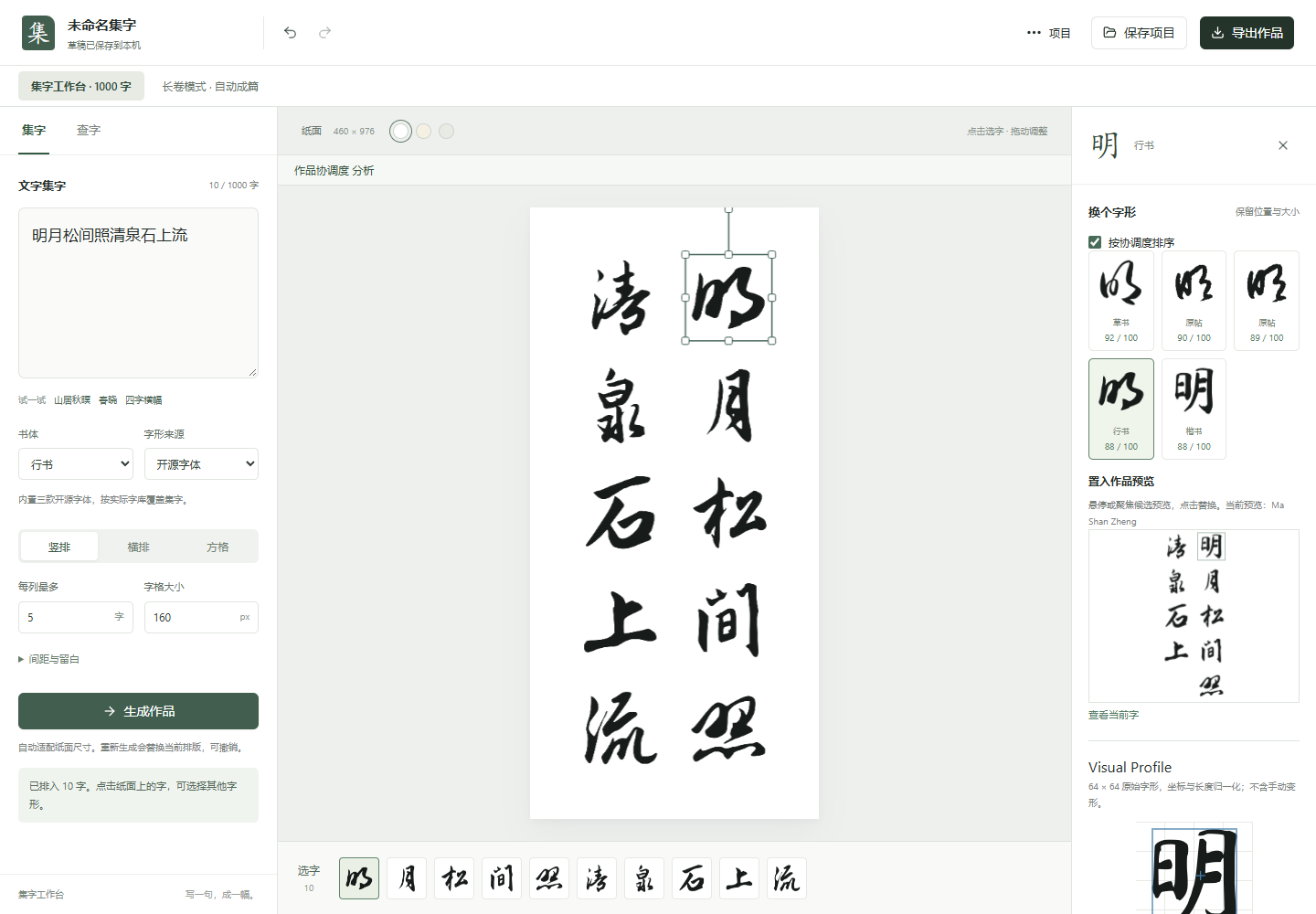This screenshot has width=1316, height=914.
Task: Pick the 行书 88 / 100 glyph variant
Action: point(1121,409)
